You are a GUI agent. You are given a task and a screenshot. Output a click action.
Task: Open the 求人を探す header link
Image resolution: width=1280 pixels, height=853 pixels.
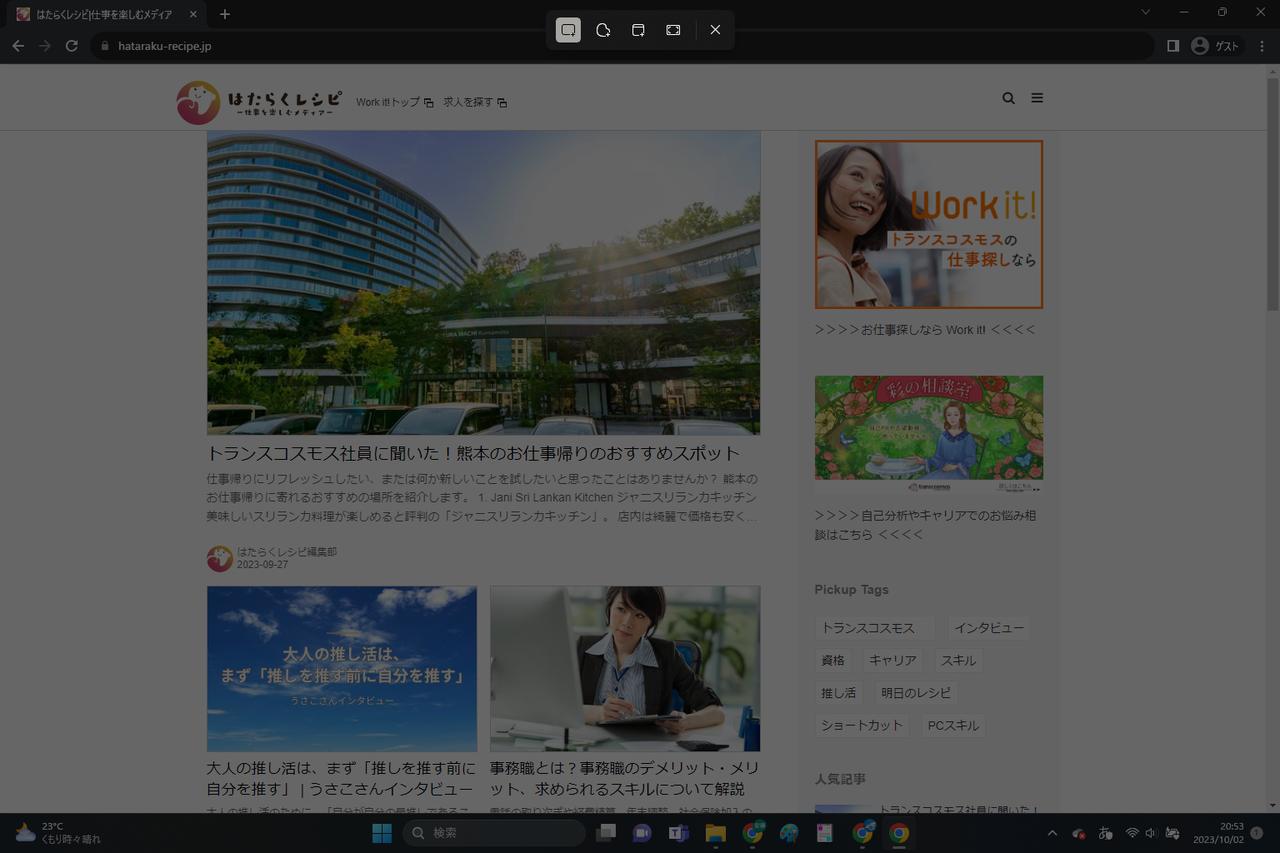pos(475,102)
